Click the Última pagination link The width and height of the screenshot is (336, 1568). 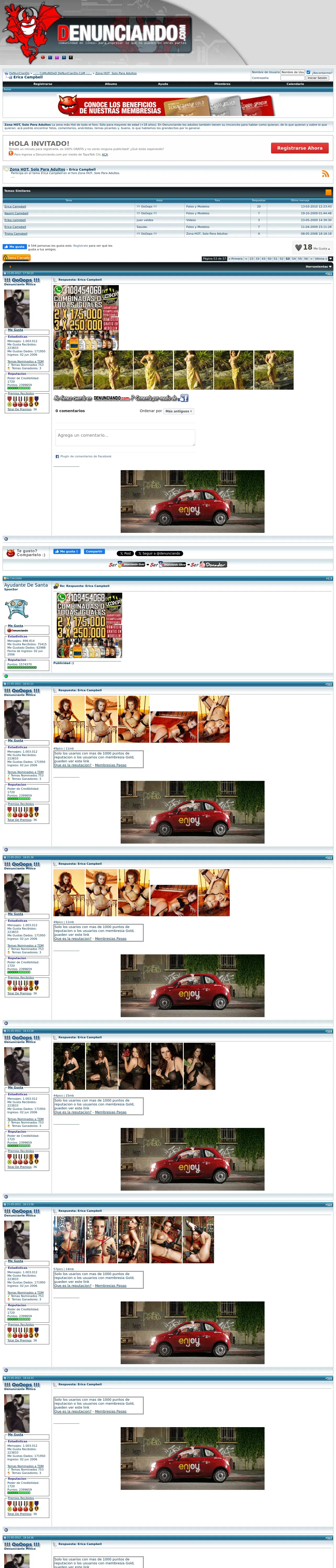321,259
